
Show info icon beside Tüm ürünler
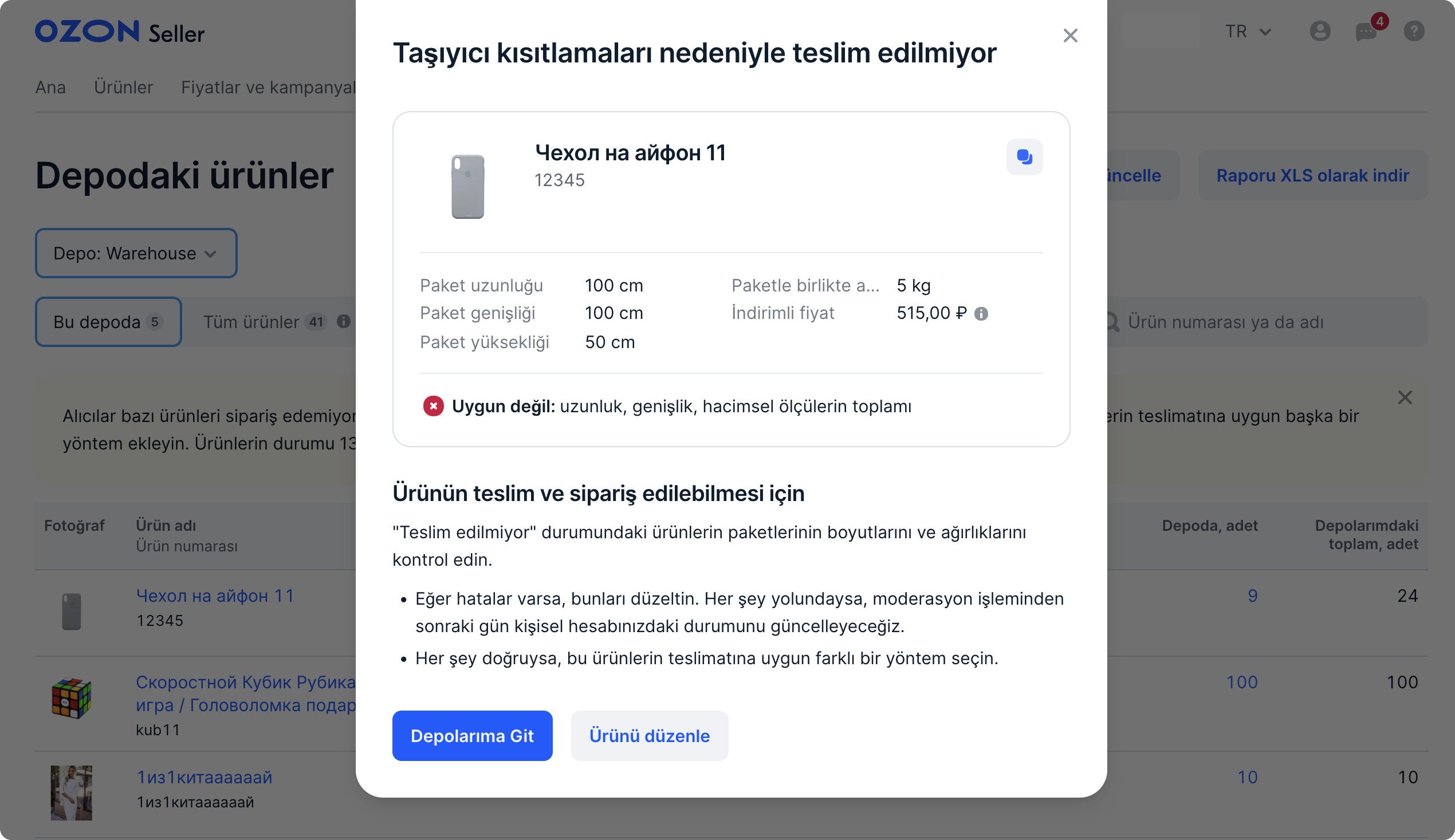point(343,321)
